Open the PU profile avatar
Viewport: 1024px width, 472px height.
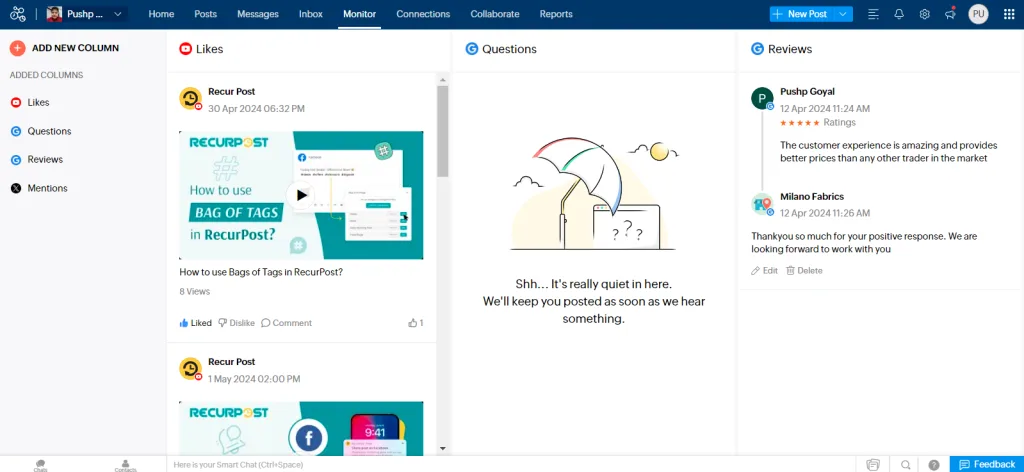pyautogui.click(x=978, y=14)
